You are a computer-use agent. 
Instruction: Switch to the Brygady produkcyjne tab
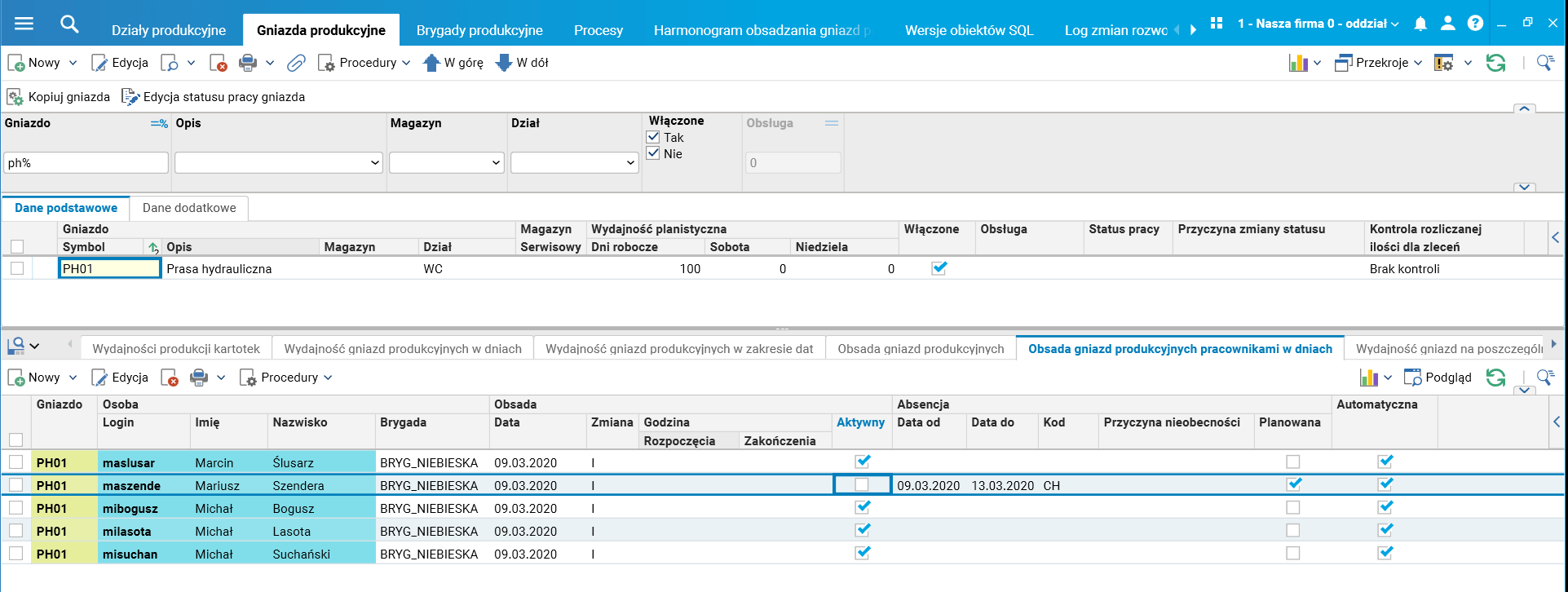(479, 30)
